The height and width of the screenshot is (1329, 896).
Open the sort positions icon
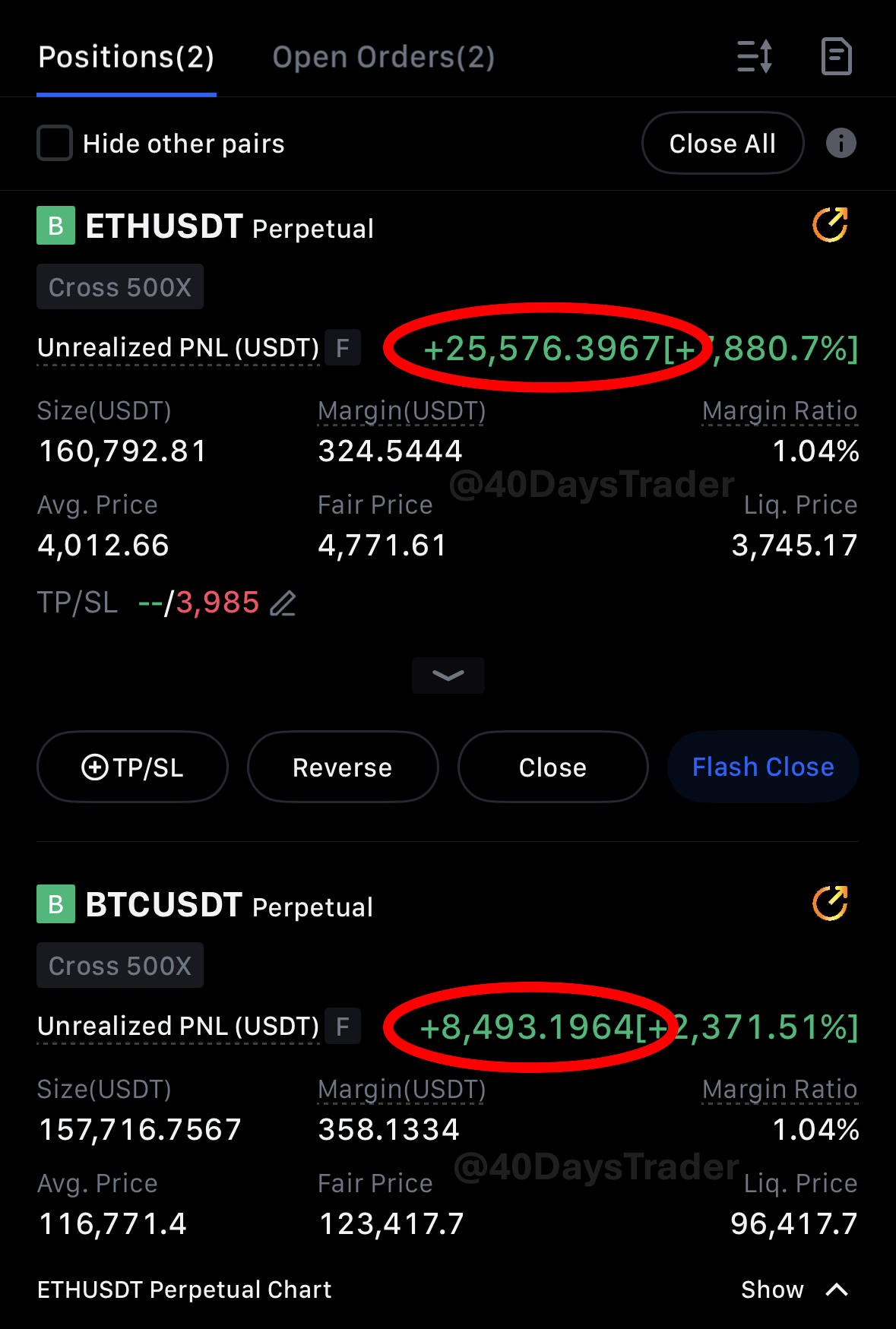[755, 56]
